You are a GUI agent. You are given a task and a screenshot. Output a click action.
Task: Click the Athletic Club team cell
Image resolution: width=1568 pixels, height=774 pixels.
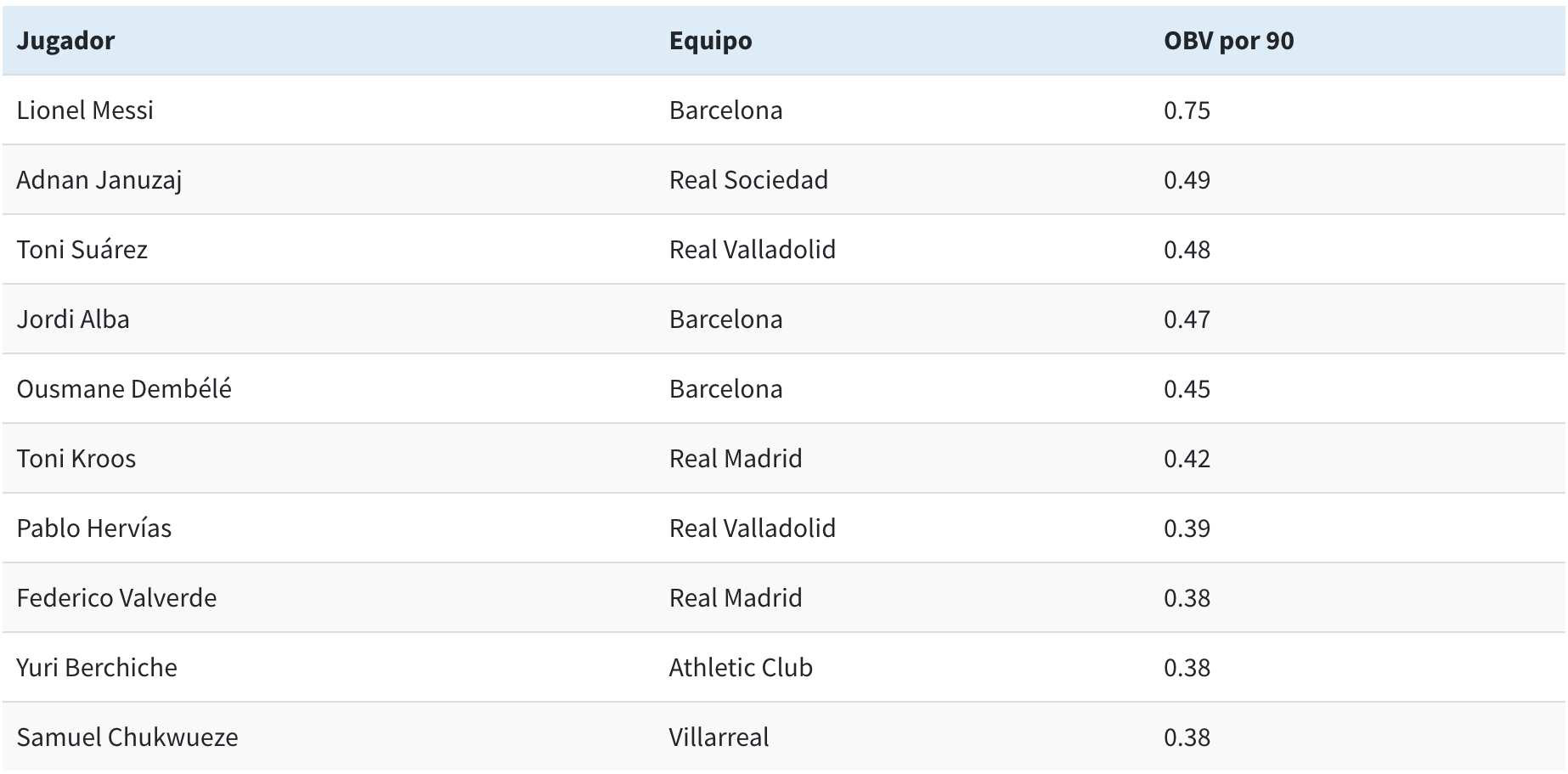click(741, 668)
